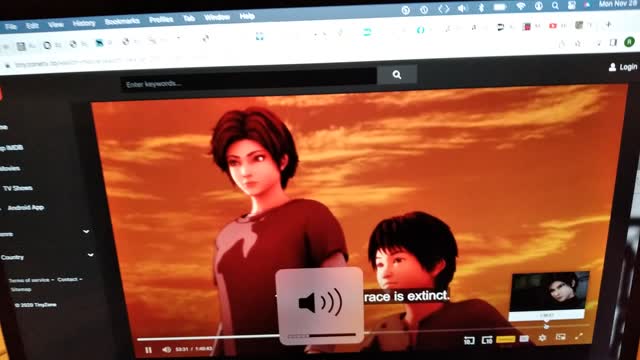This screenshot has width=640, height=360.
Task: Click the date and time in menu bar
Action: tap(618, 4)
